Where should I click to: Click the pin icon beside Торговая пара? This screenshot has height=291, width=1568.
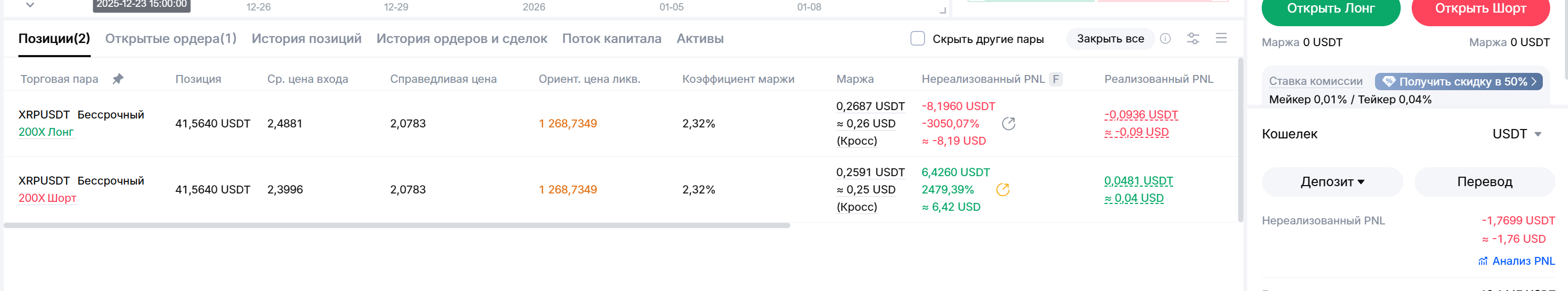click(x=118, y=79)
